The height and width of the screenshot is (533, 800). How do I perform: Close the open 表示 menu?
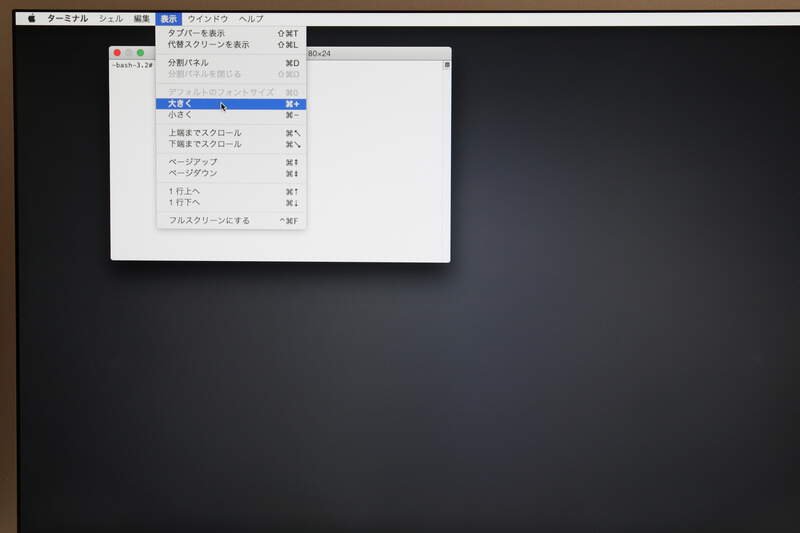coord(168,18)
